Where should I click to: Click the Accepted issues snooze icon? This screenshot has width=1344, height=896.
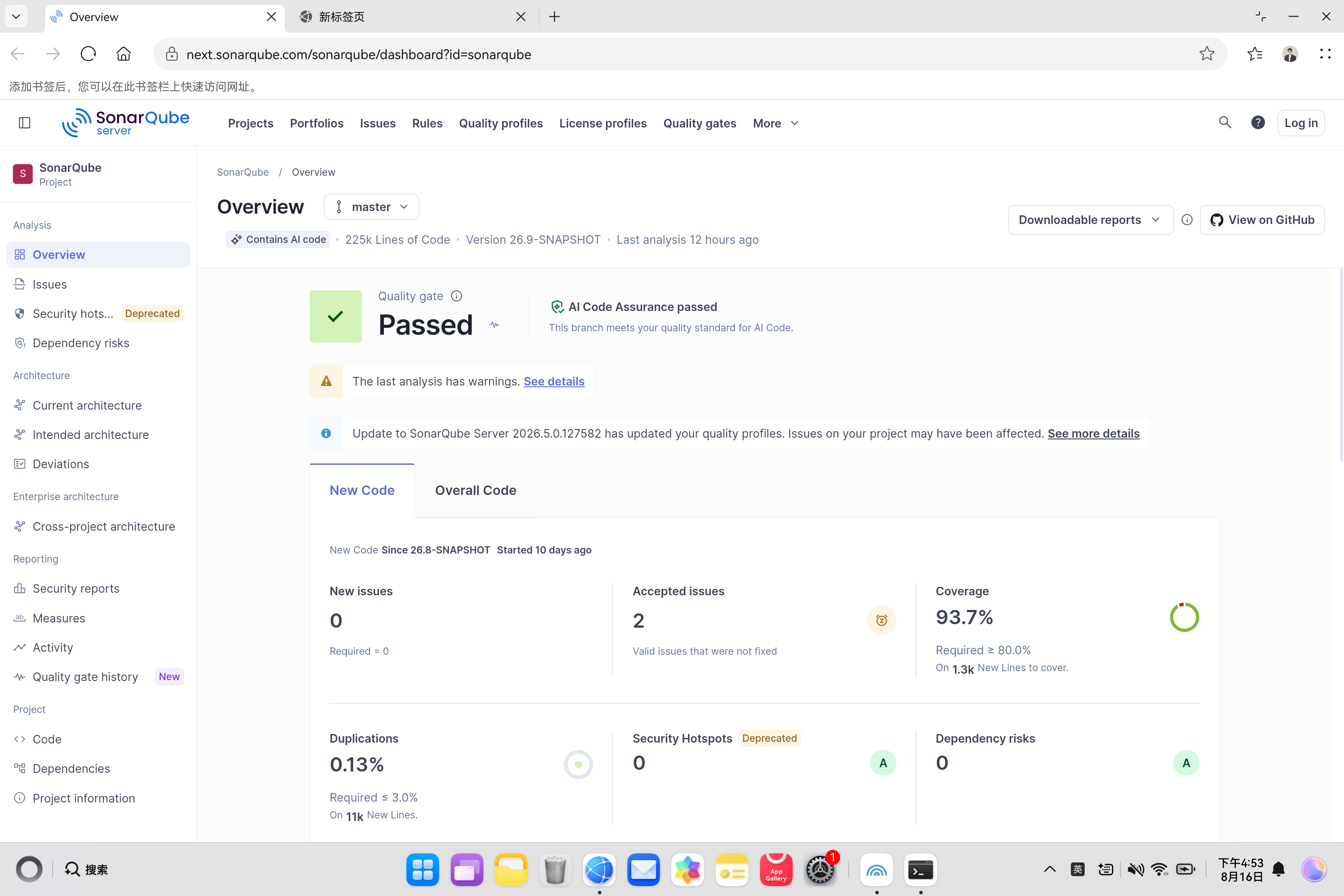(x=882, y=620)
